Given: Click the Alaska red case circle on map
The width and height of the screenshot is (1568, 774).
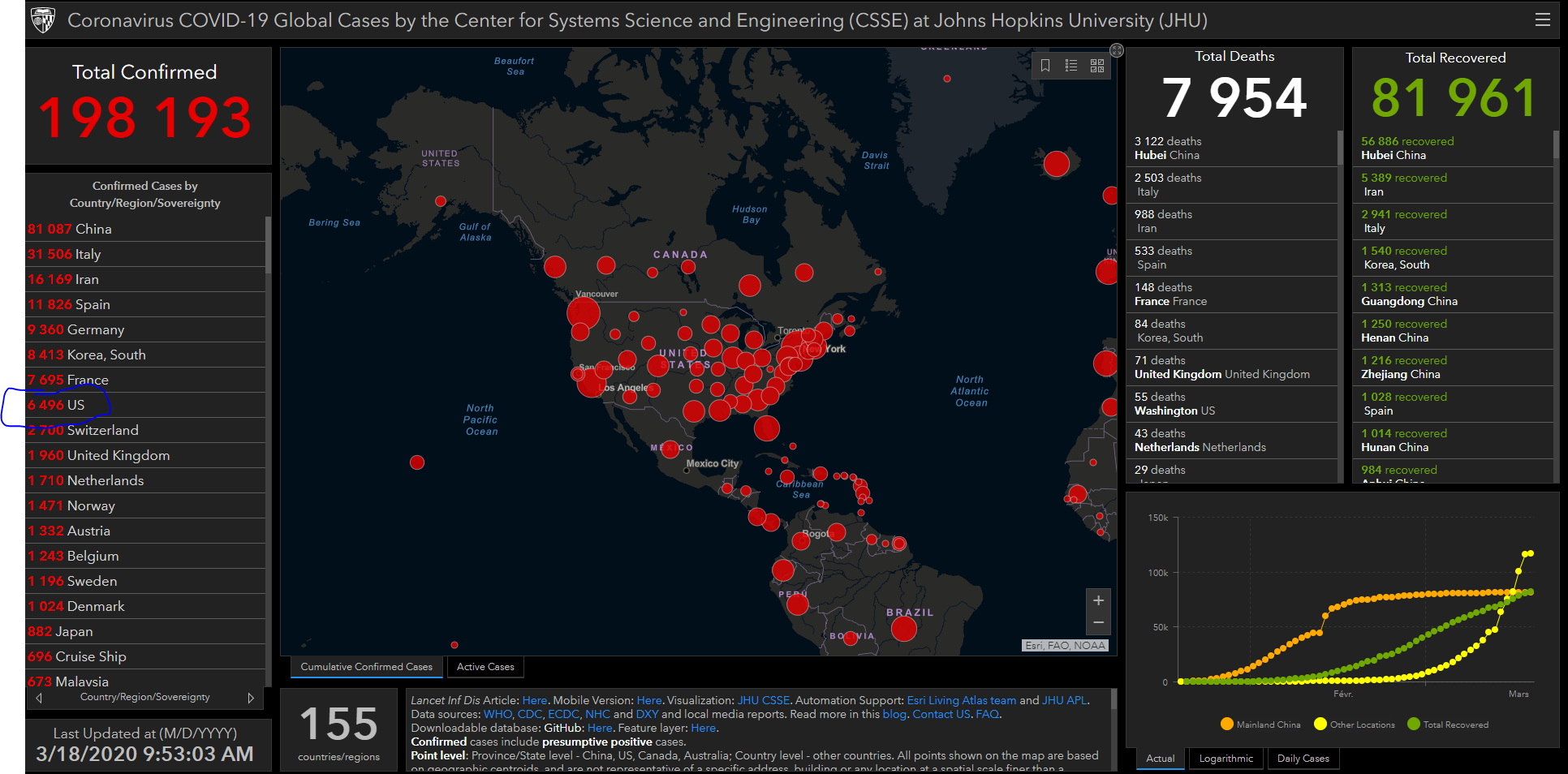Looking at the screenshot, I should 441,200.
